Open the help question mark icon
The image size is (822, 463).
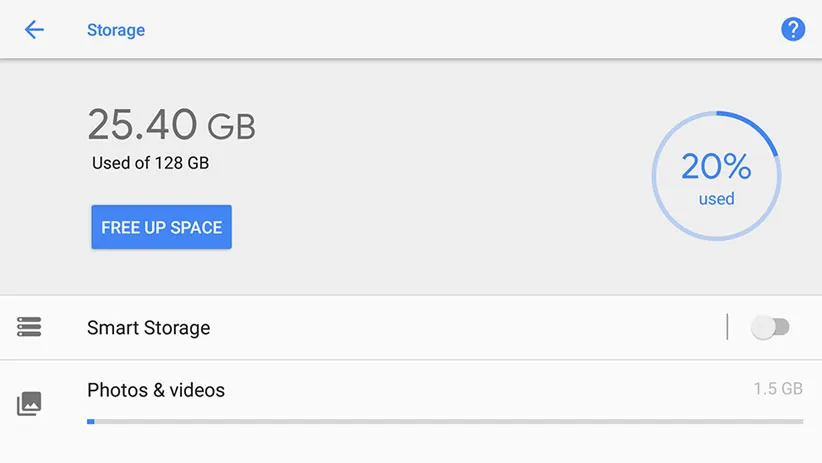[x=792, y=30]
